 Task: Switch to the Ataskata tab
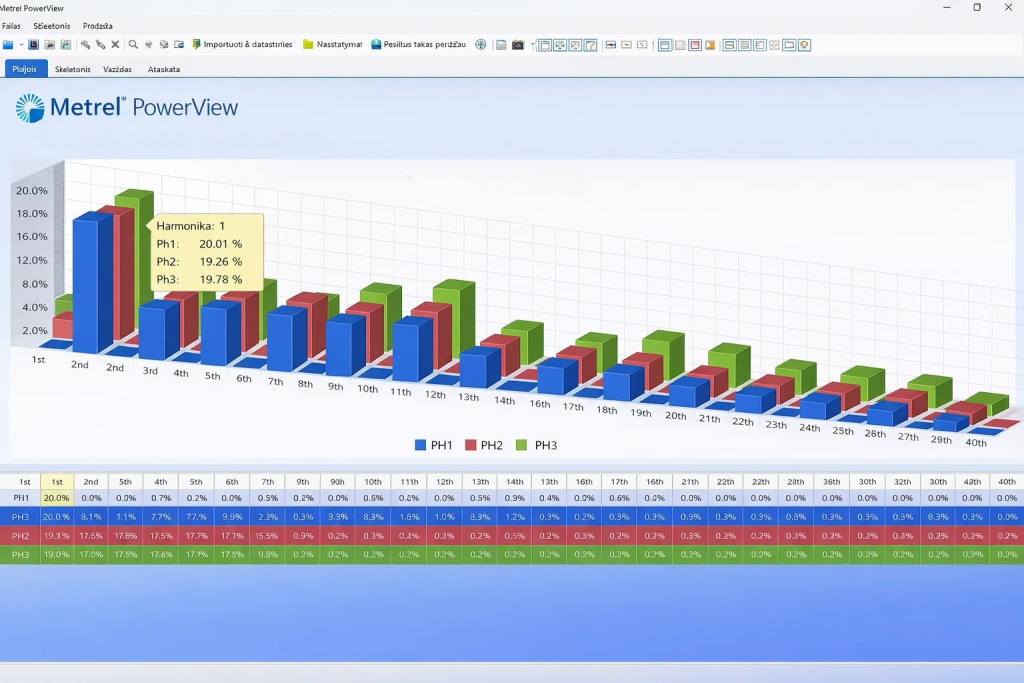[164, 69]
